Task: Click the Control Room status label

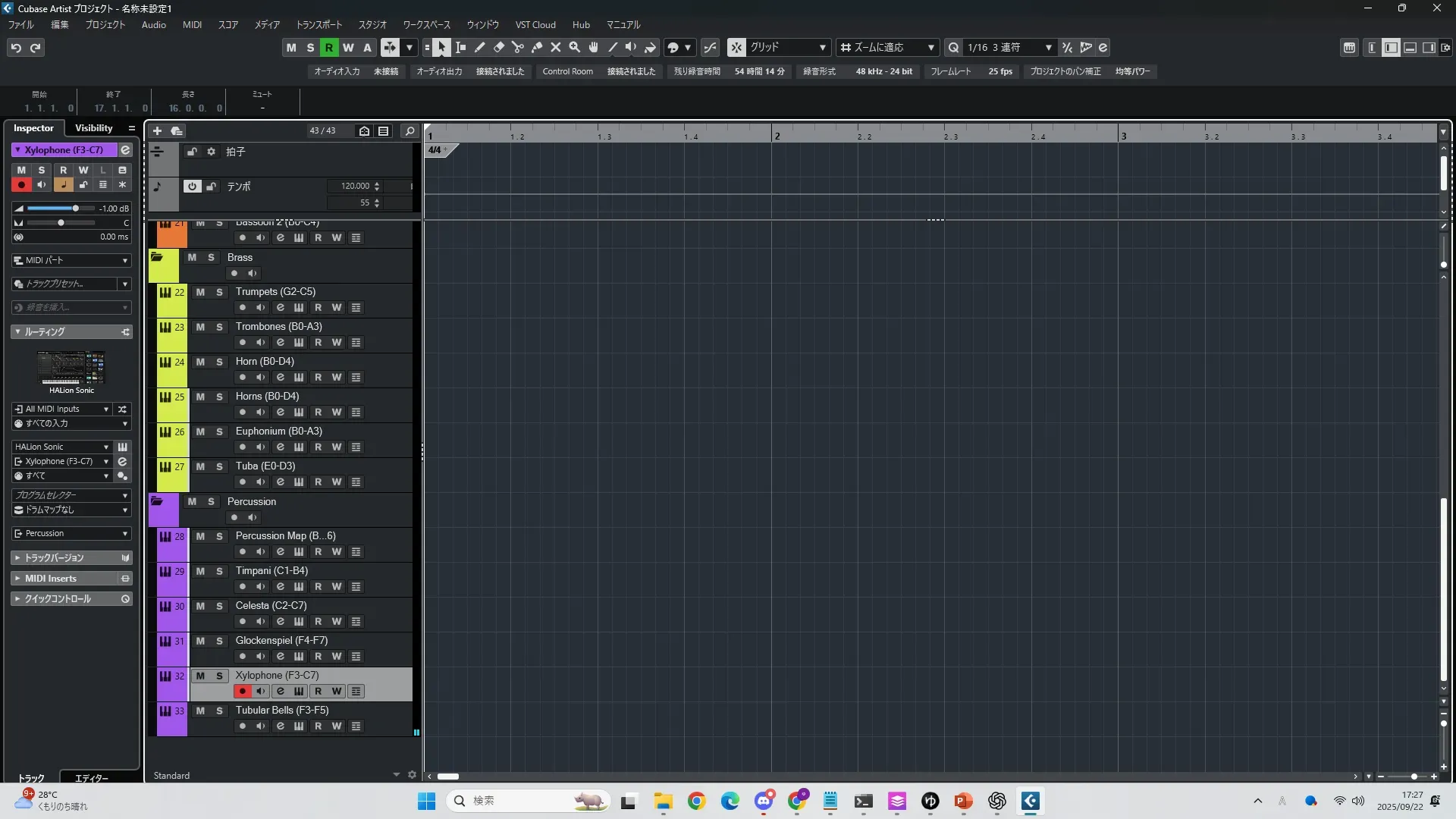Action: tap(567, 71)
